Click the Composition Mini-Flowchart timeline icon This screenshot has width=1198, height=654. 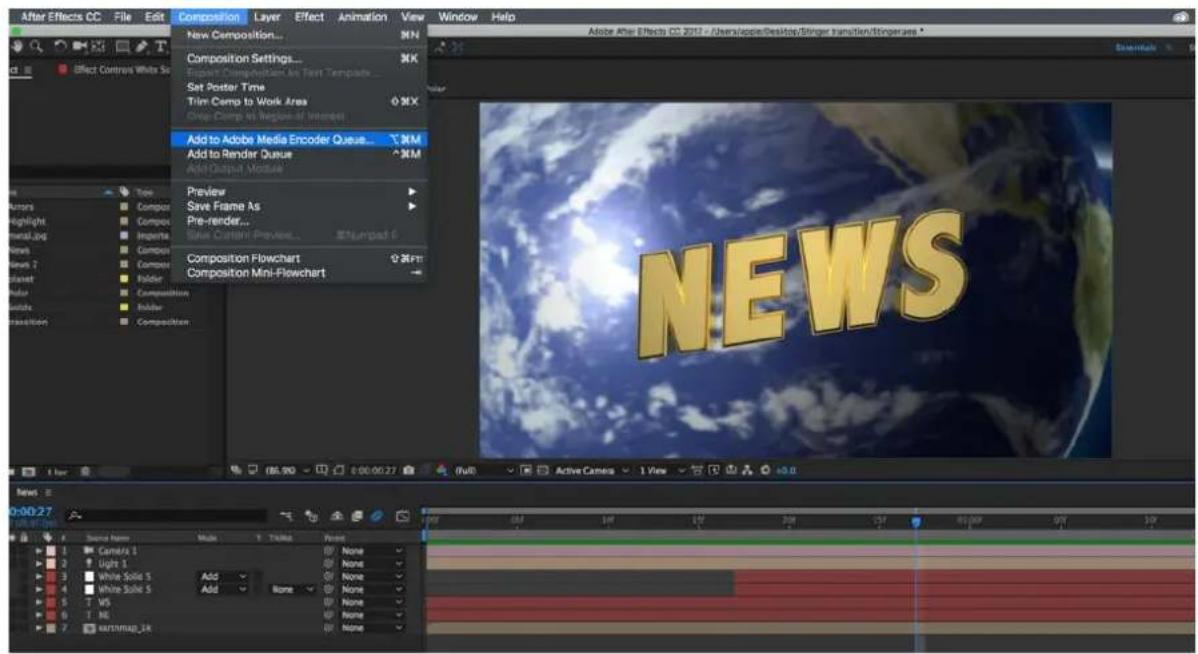(286, 516)
